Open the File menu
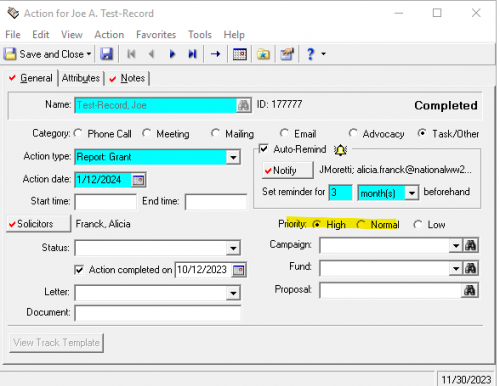 point(13,34)
